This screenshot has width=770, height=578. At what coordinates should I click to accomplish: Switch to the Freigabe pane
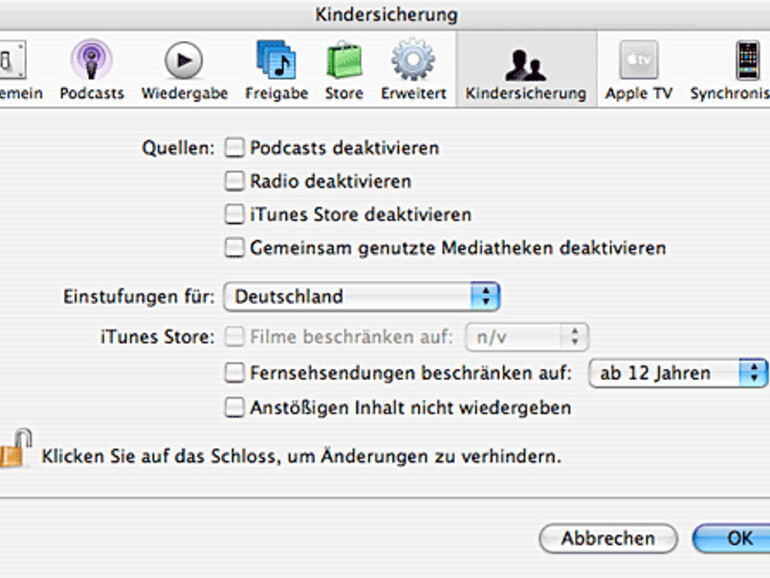(276, 70)
